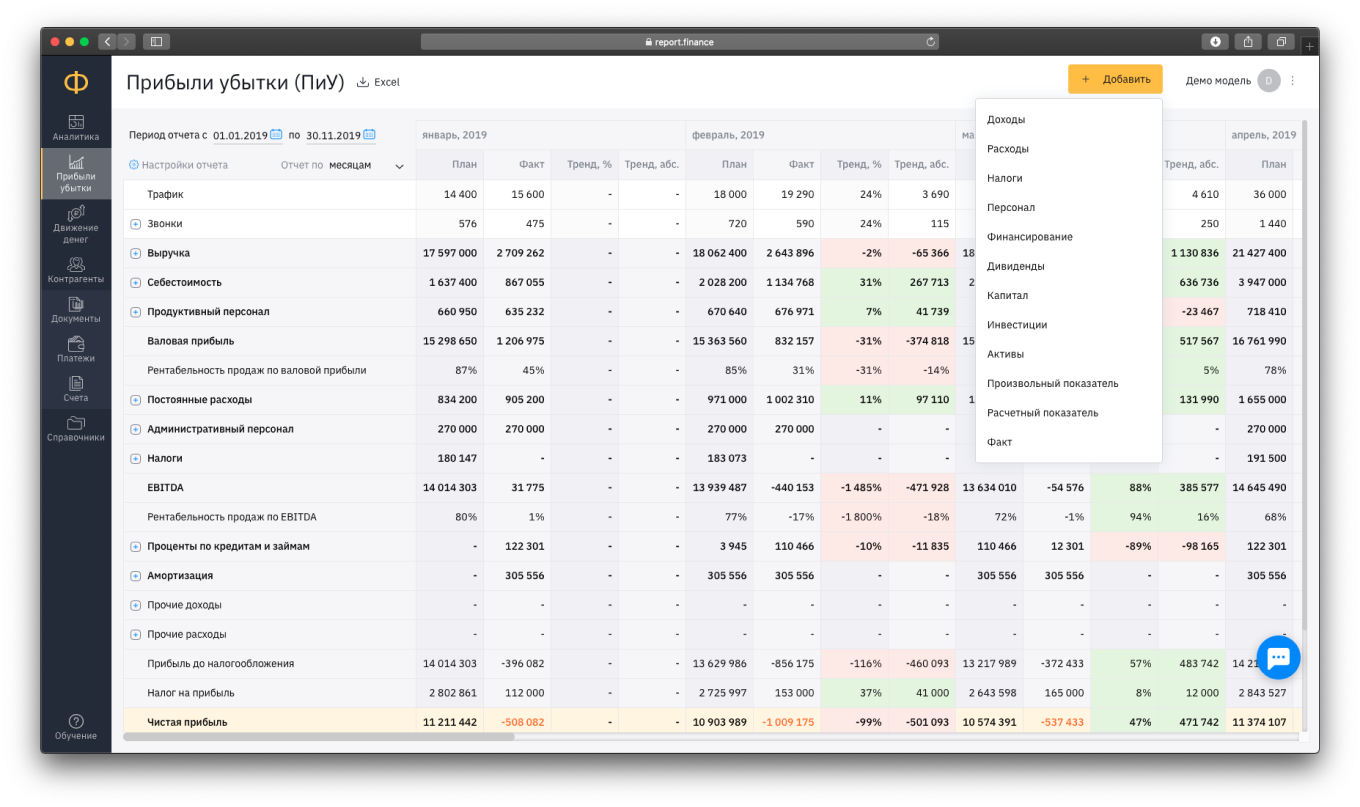Screen dimensions: 1360x807
Task: Open the Счета sidebar section
Action: (76, 389)
